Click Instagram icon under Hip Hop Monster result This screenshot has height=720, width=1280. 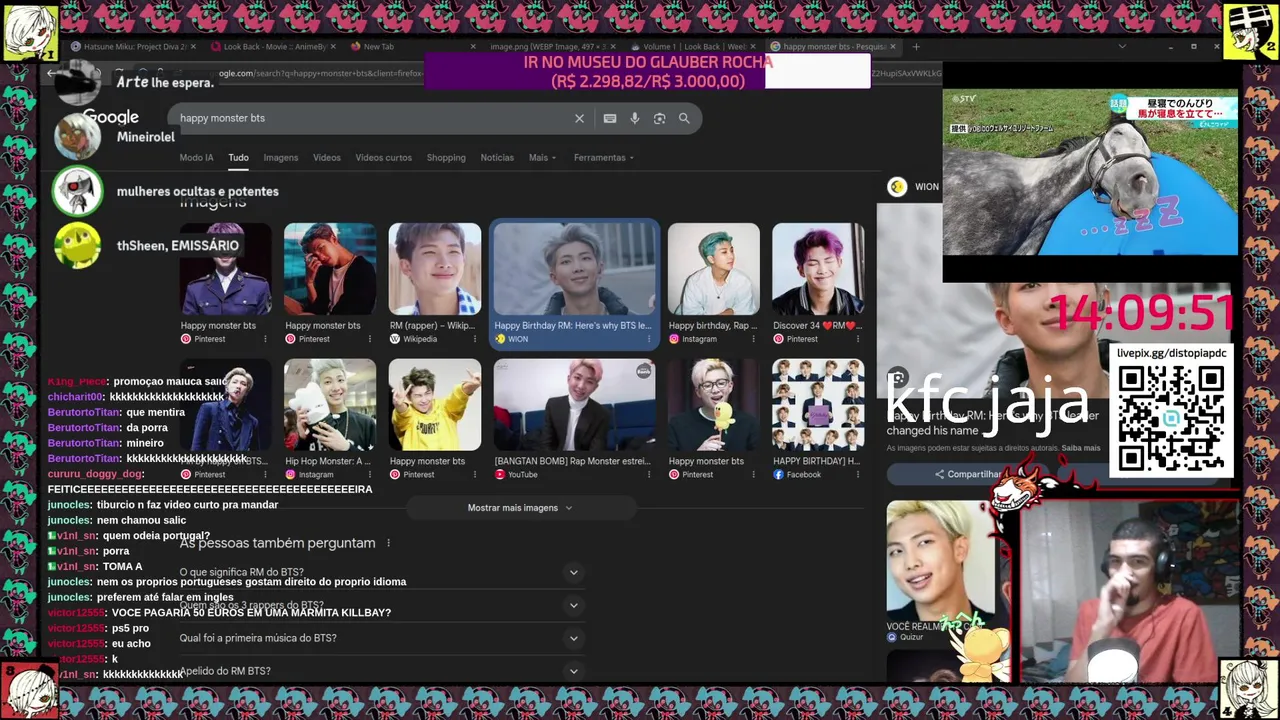point(290,475)
